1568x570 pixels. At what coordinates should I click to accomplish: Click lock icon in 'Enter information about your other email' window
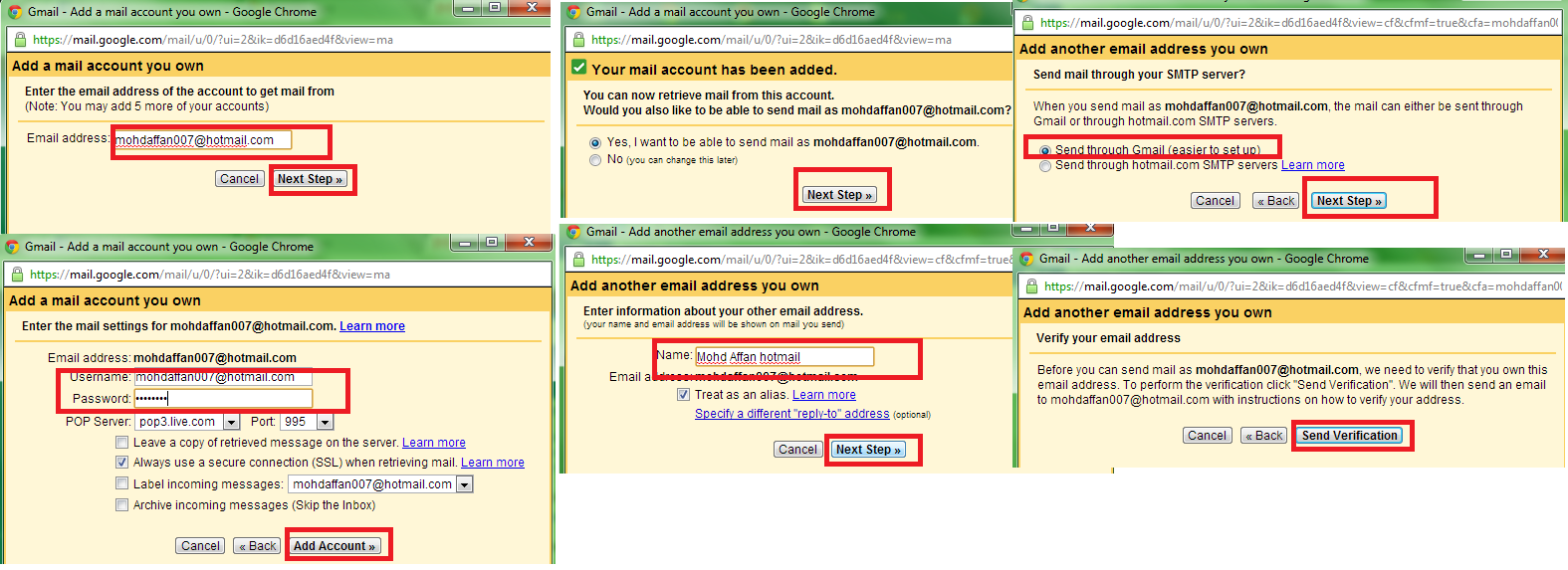click(x=577, y=260)
